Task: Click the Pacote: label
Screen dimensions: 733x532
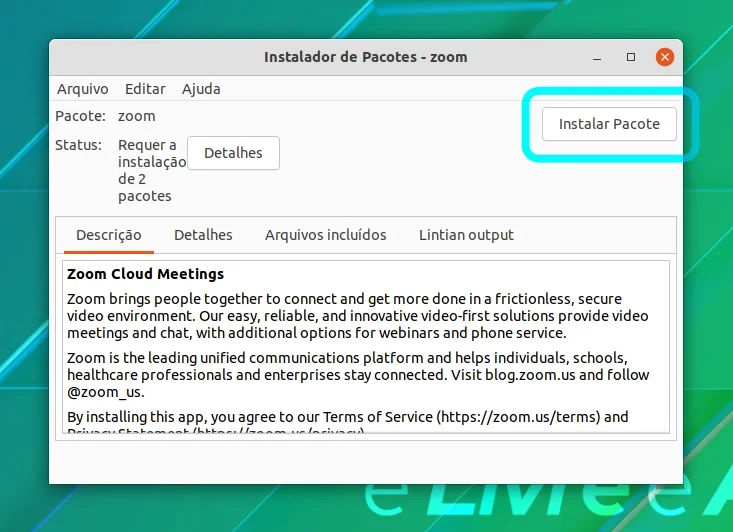Action: coord(80,116)
